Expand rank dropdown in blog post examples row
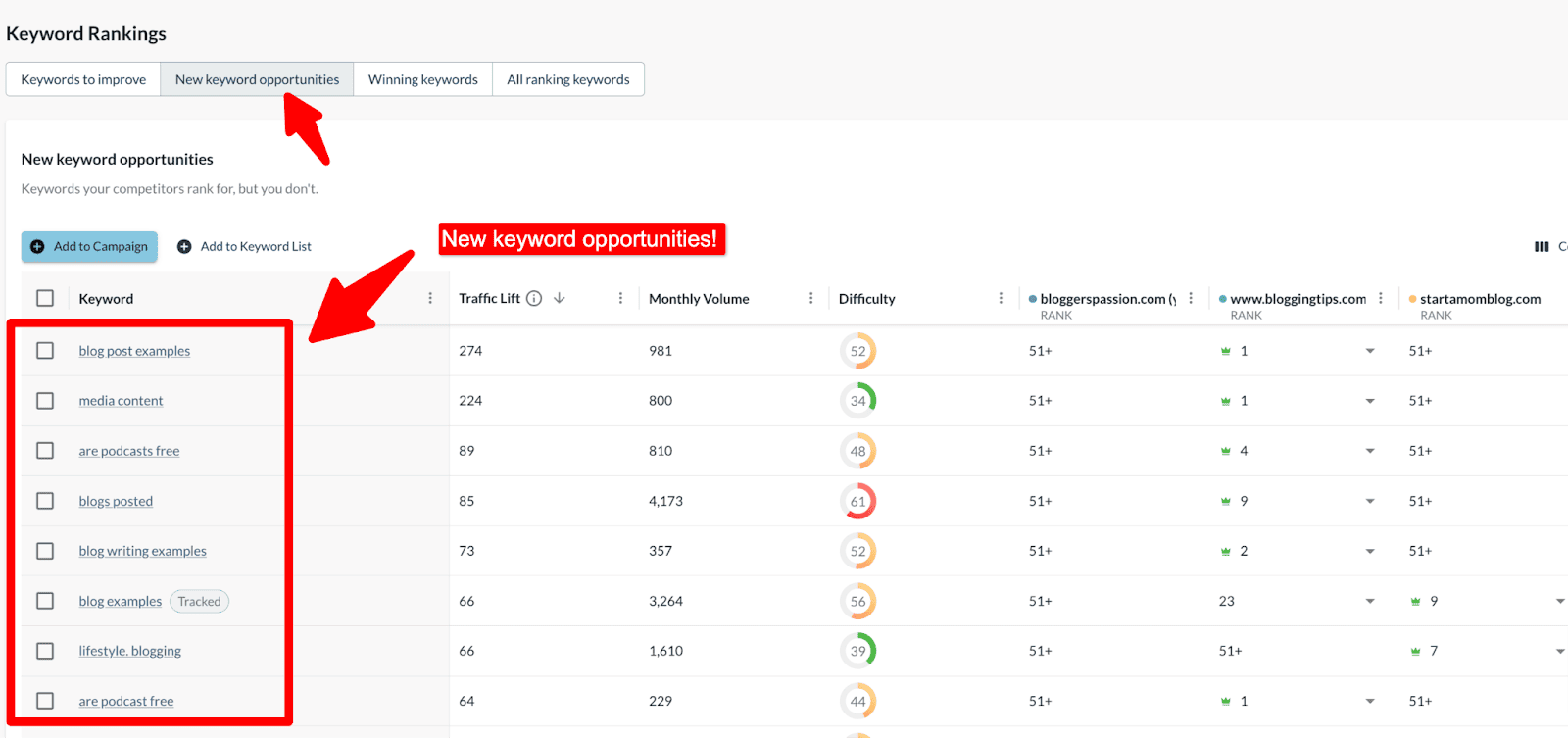Image resolution: width=1568 pixels, height=738 pixels. coord(1370,351)
